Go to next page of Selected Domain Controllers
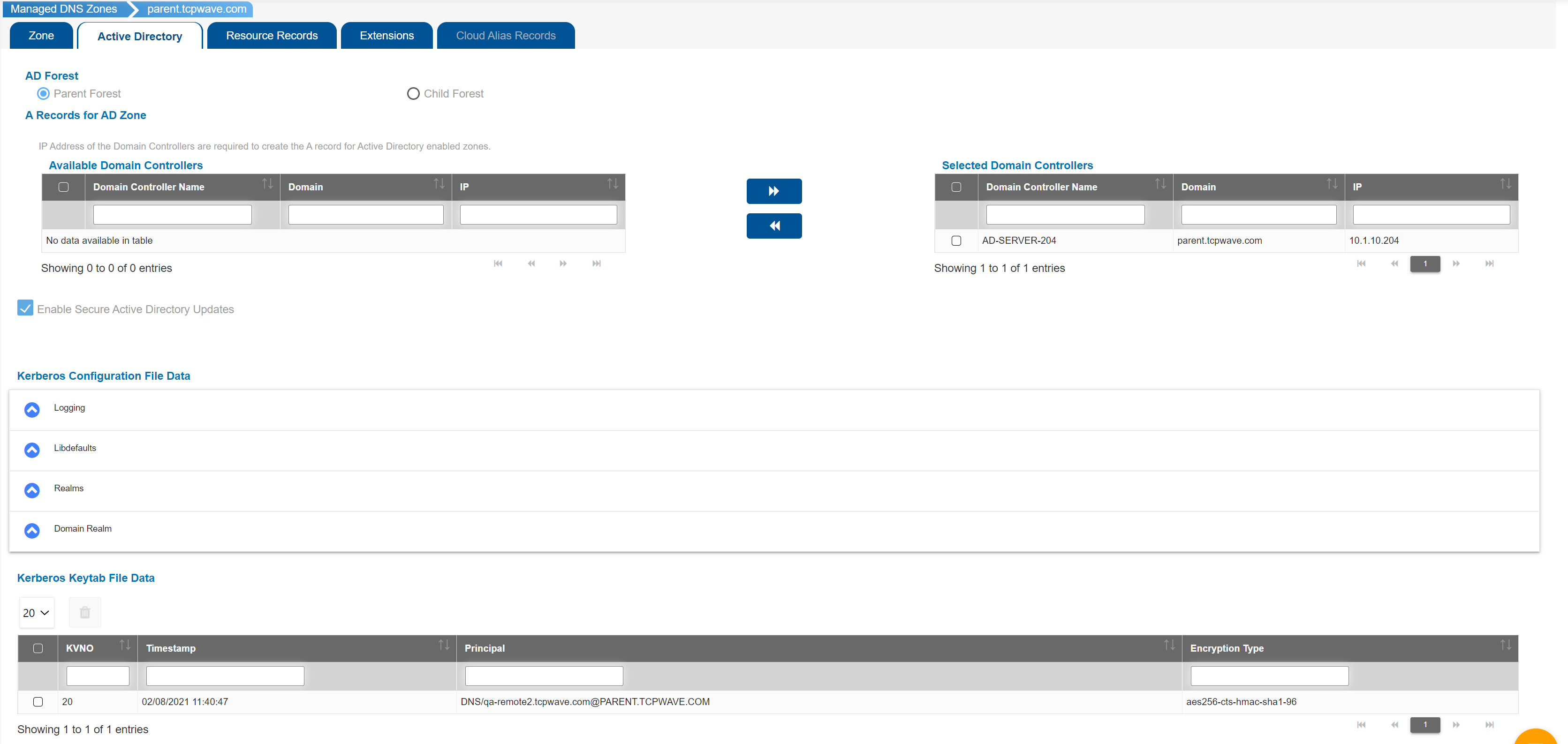The height and width of the screenshot is (744, 1568). [1456, 263]
